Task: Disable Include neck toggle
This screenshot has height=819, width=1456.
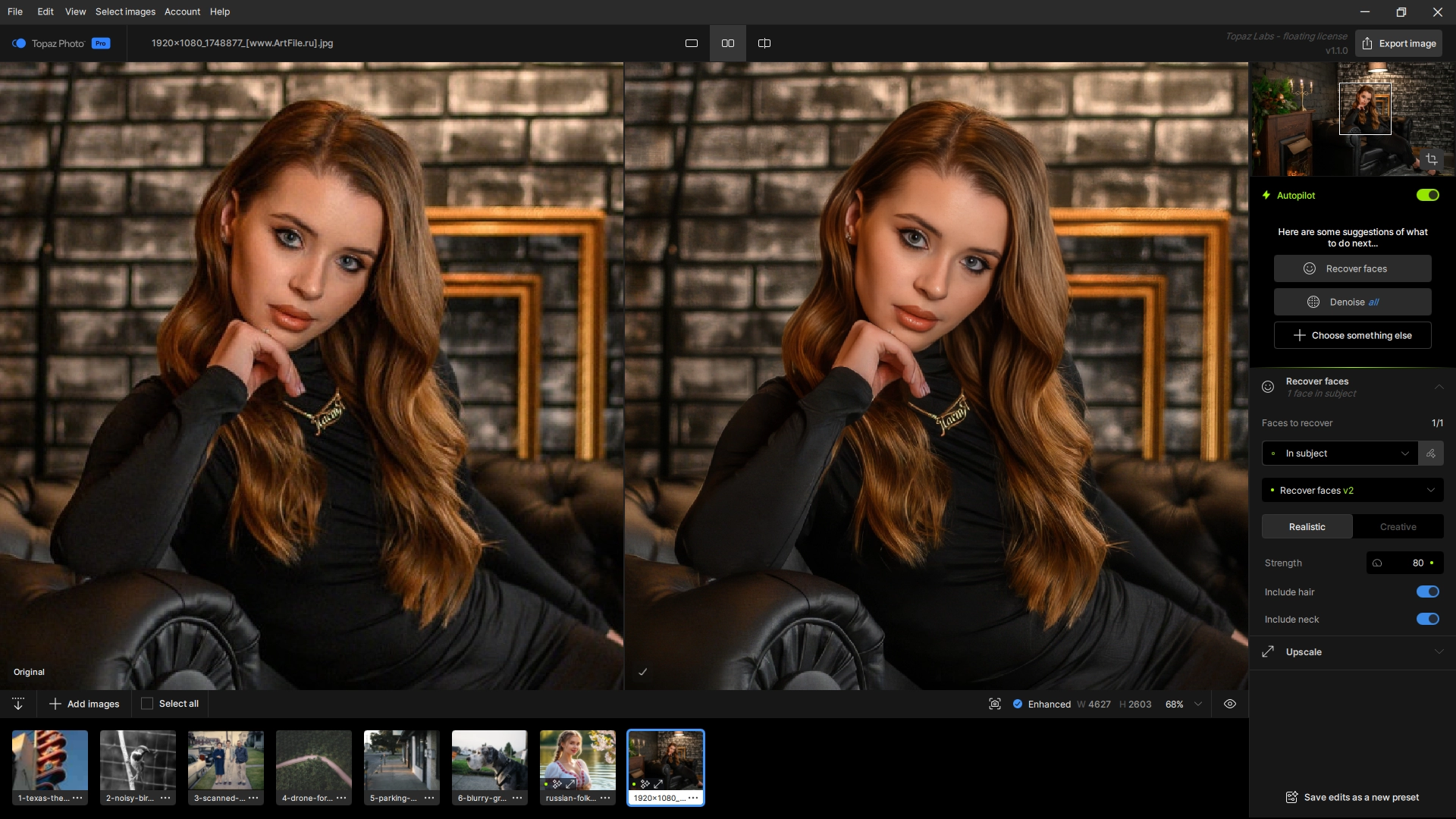Action: pyautogui.click(x=1427, y=619)
